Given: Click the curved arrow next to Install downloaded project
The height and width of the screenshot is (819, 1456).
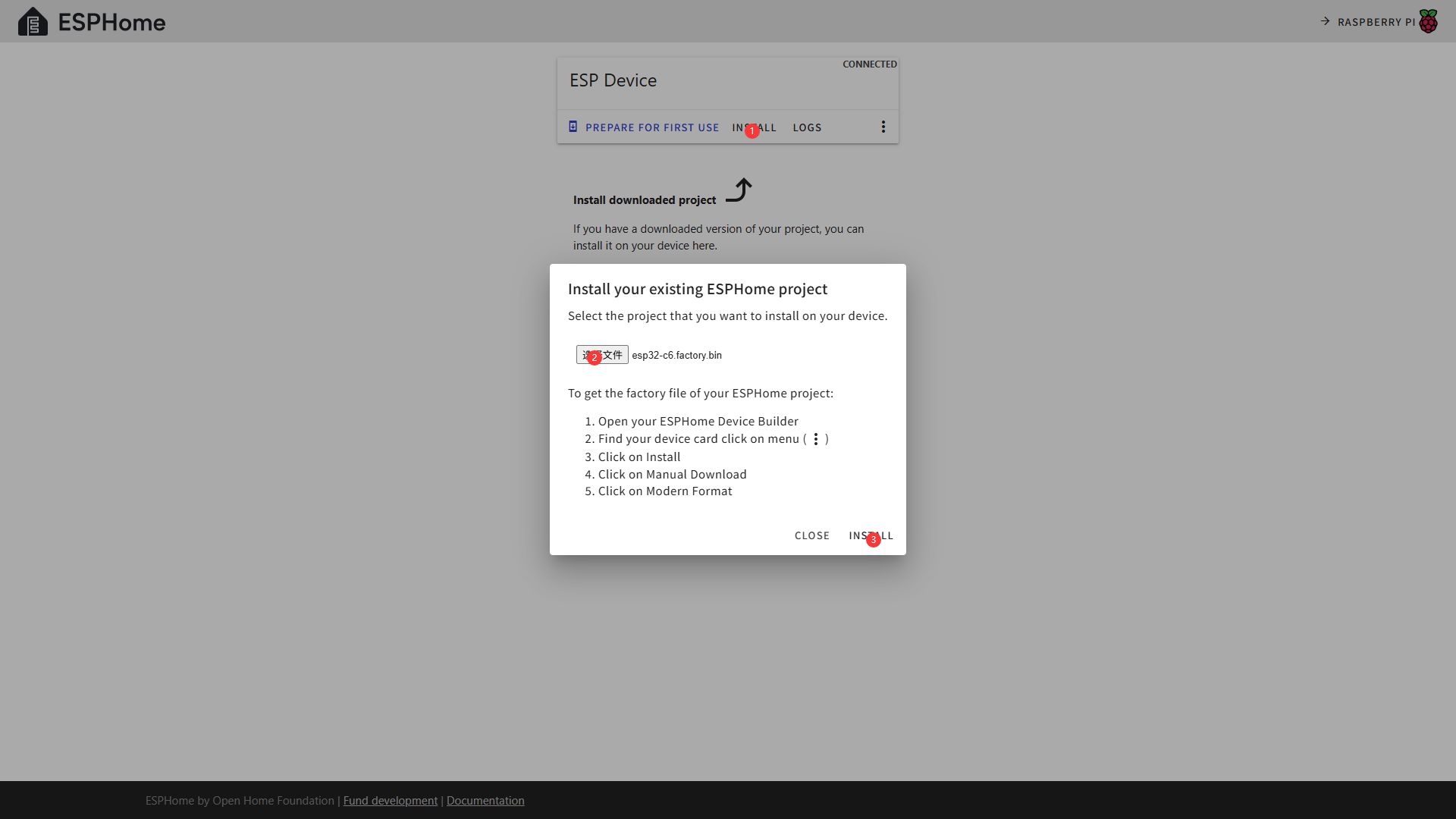Looking at the screenshot, I should point(739,190).
